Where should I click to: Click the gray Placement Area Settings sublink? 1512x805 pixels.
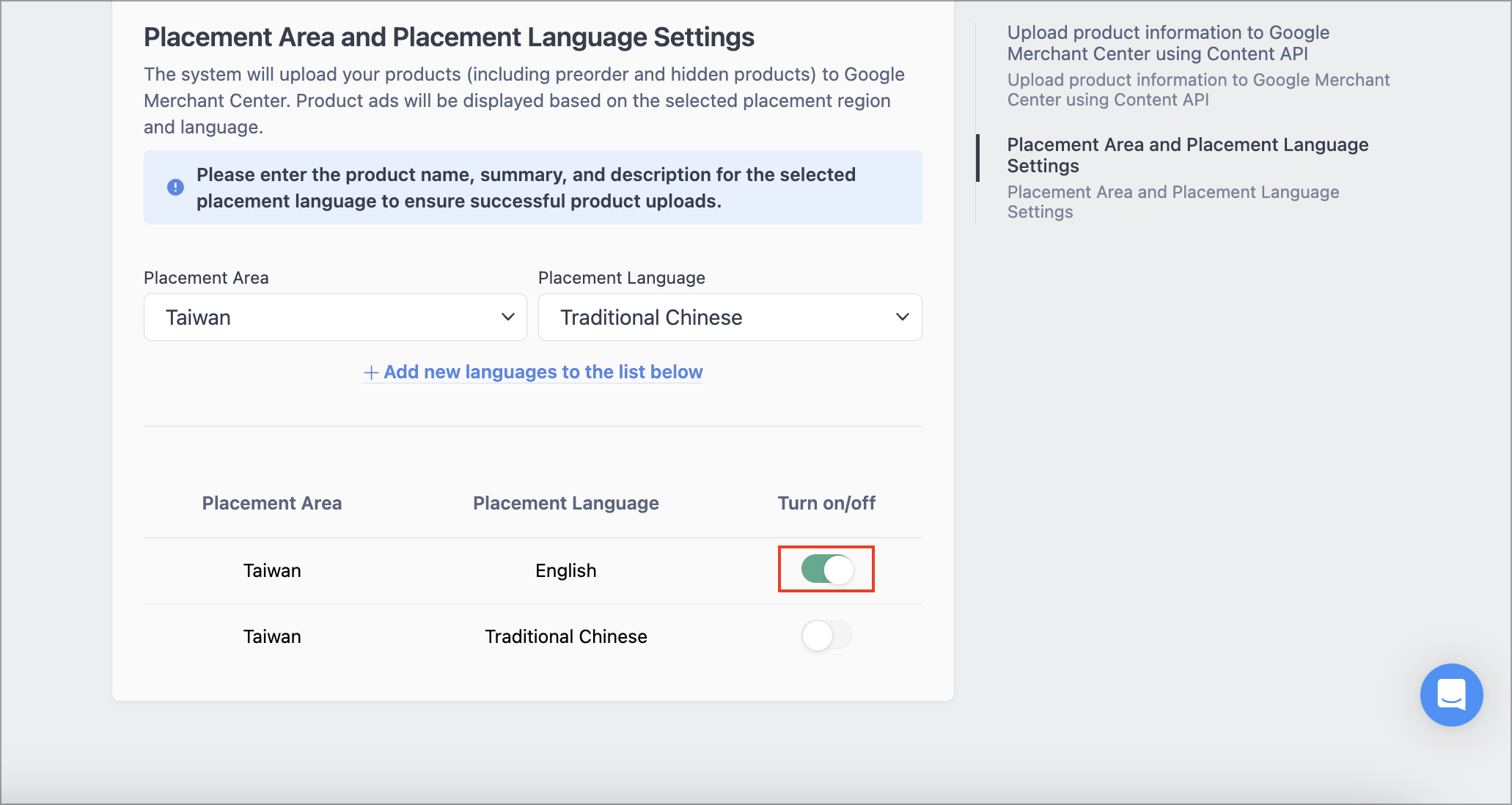(1173, 202)
